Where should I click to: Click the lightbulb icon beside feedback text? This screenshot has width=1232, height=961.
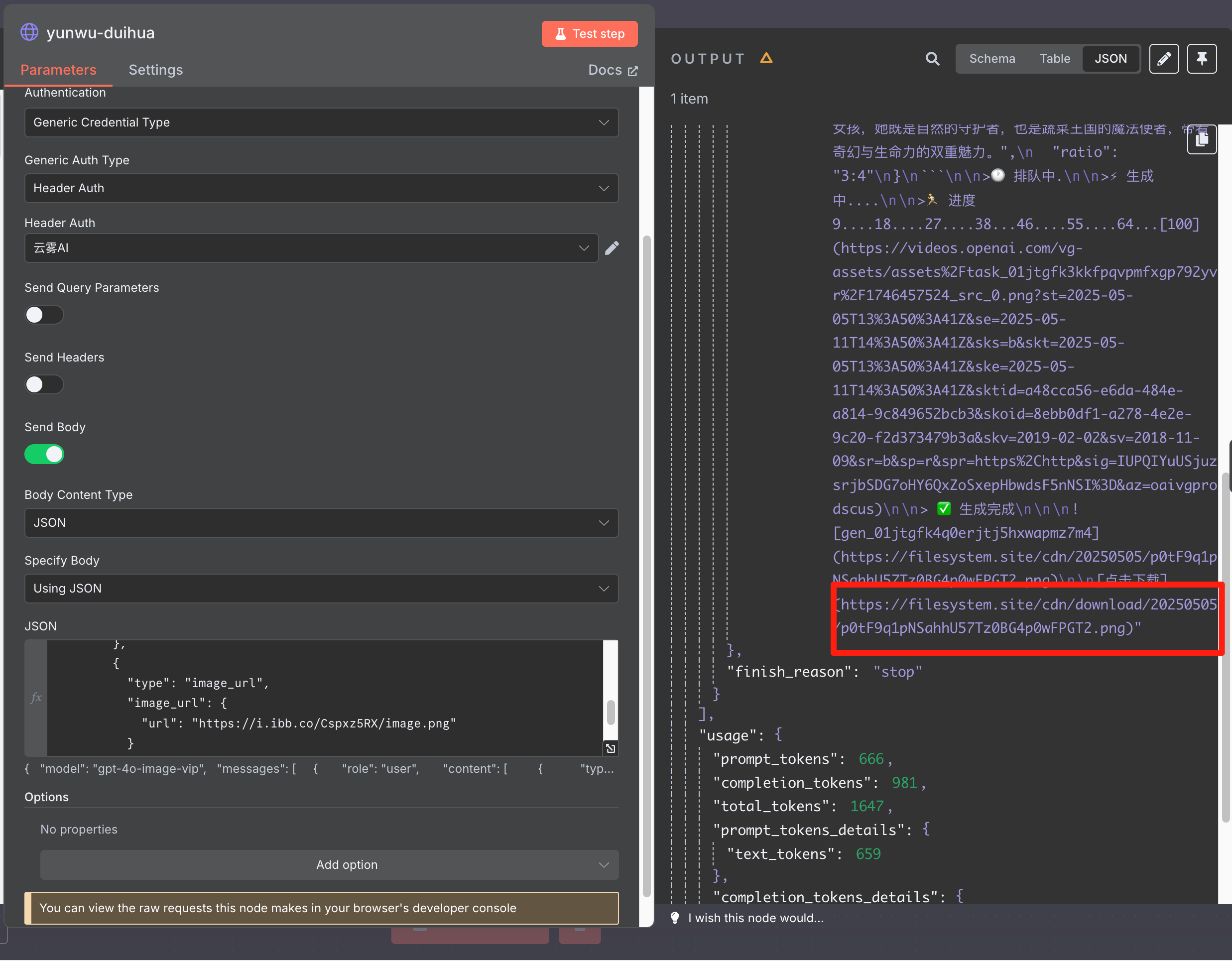pyautogui.click(x=675, y=918)
